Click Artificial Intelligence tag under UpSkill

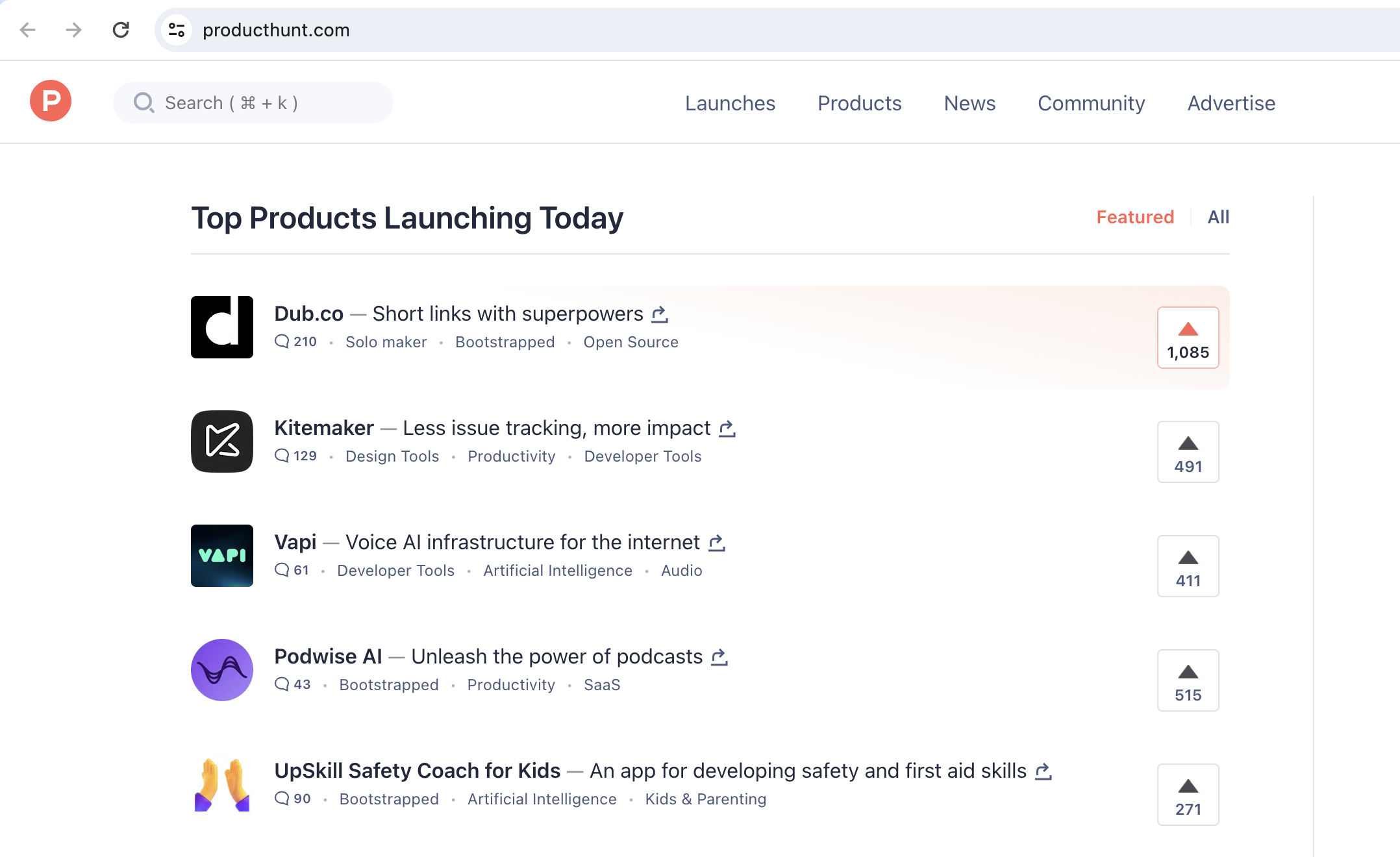point(542,799)
